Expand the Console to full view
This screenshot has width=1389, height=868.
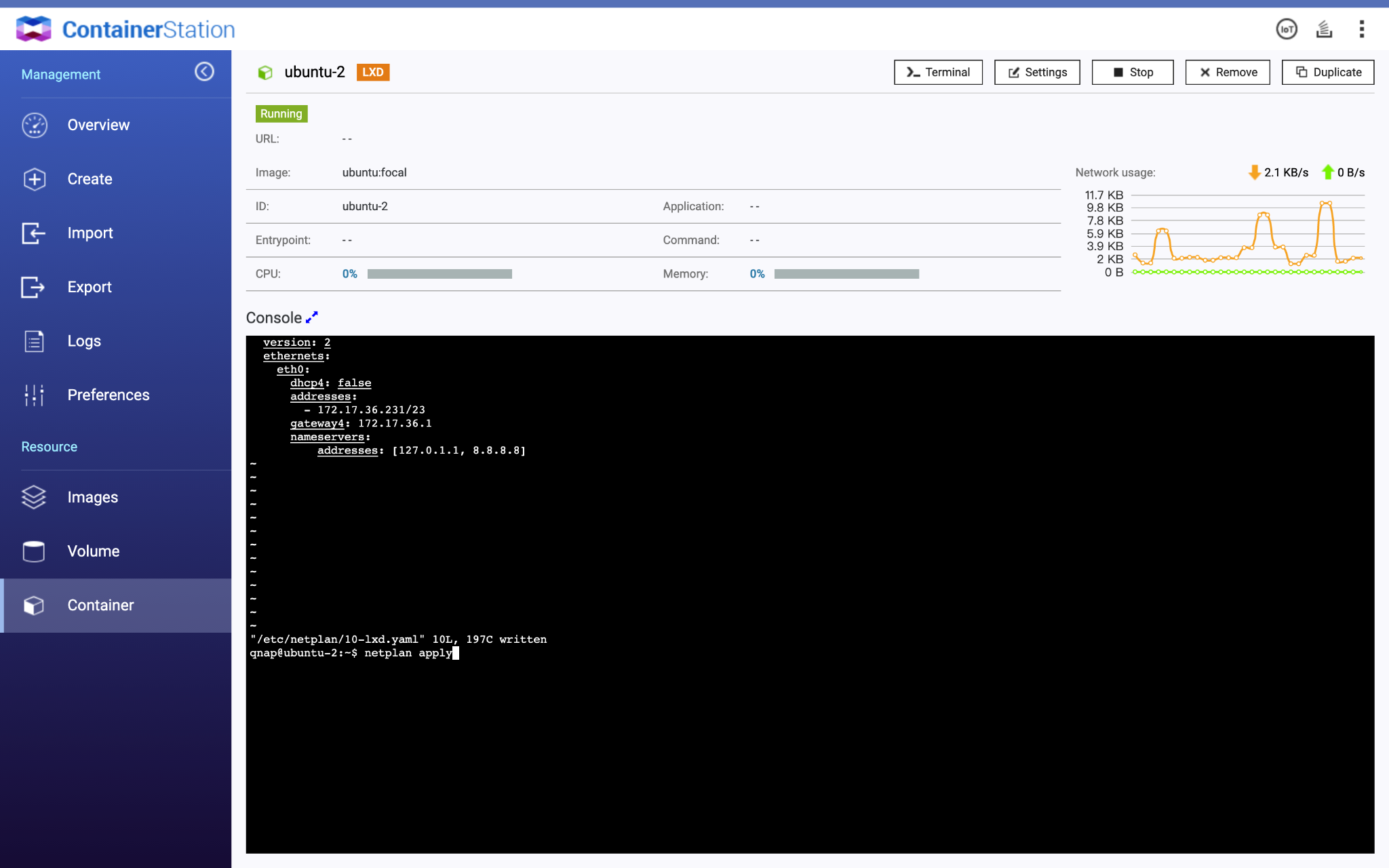click(x=312, y=317)
